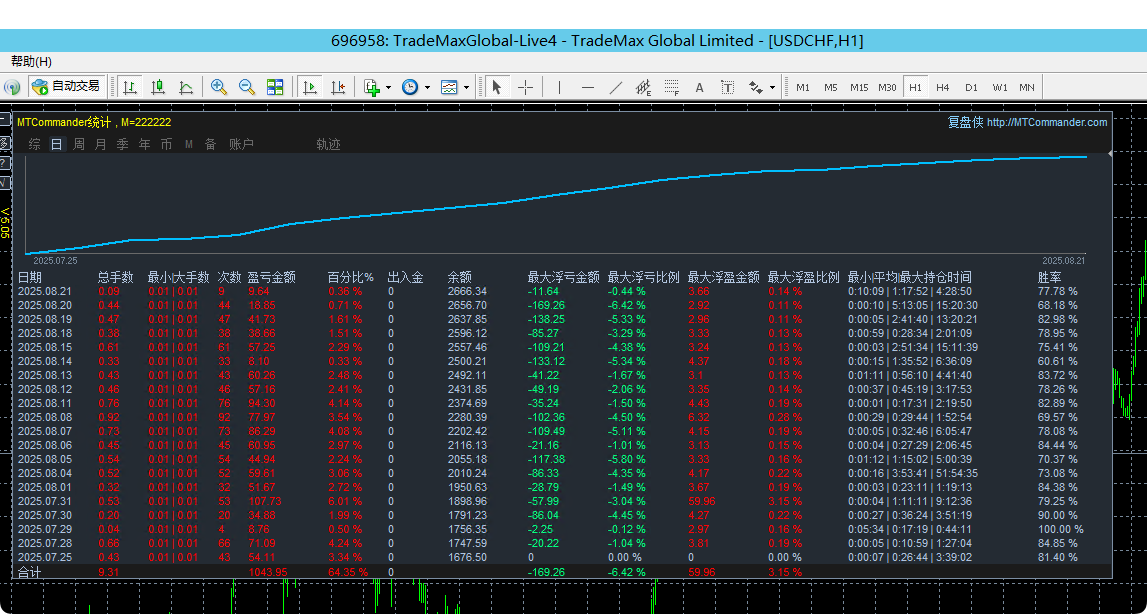Switch to the 周 statistics tab
Screen dimensions: 1147x614
[79, 144]
